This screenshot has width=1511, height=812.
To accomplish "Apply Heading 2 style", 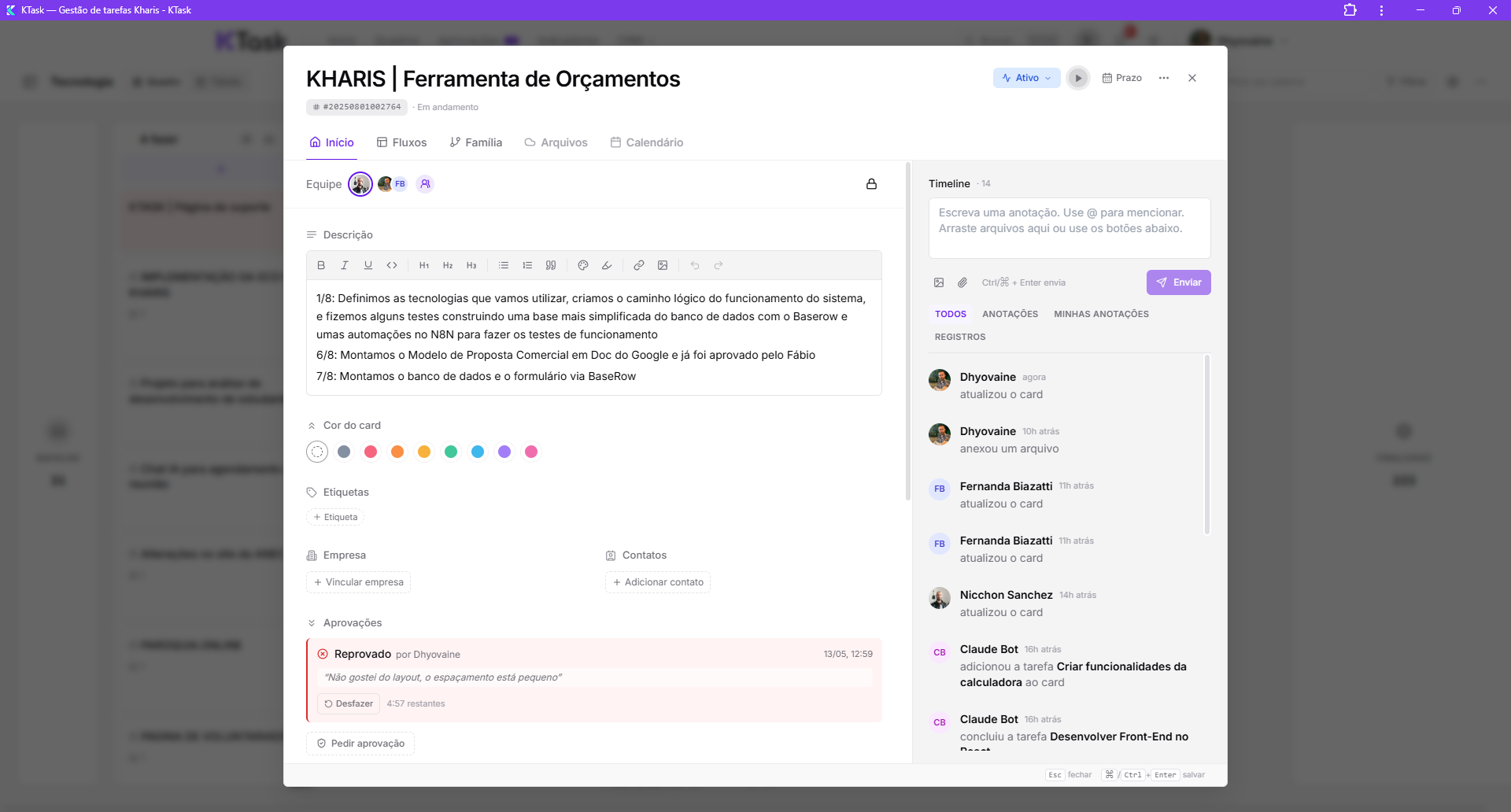I will [x=448, y=266].
